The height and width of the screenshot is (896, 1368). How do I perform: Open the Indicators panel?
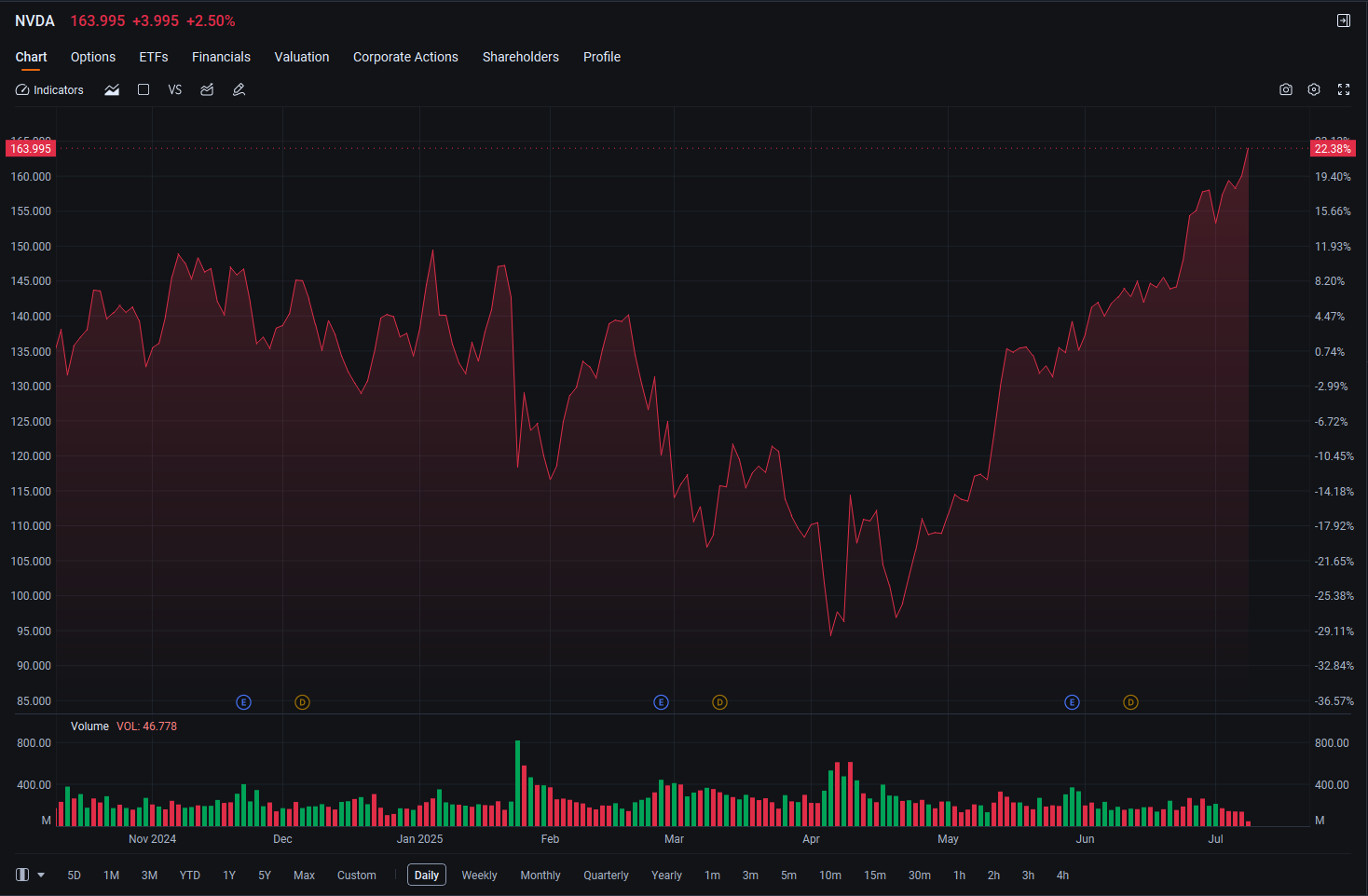click(x=49, y=90)
